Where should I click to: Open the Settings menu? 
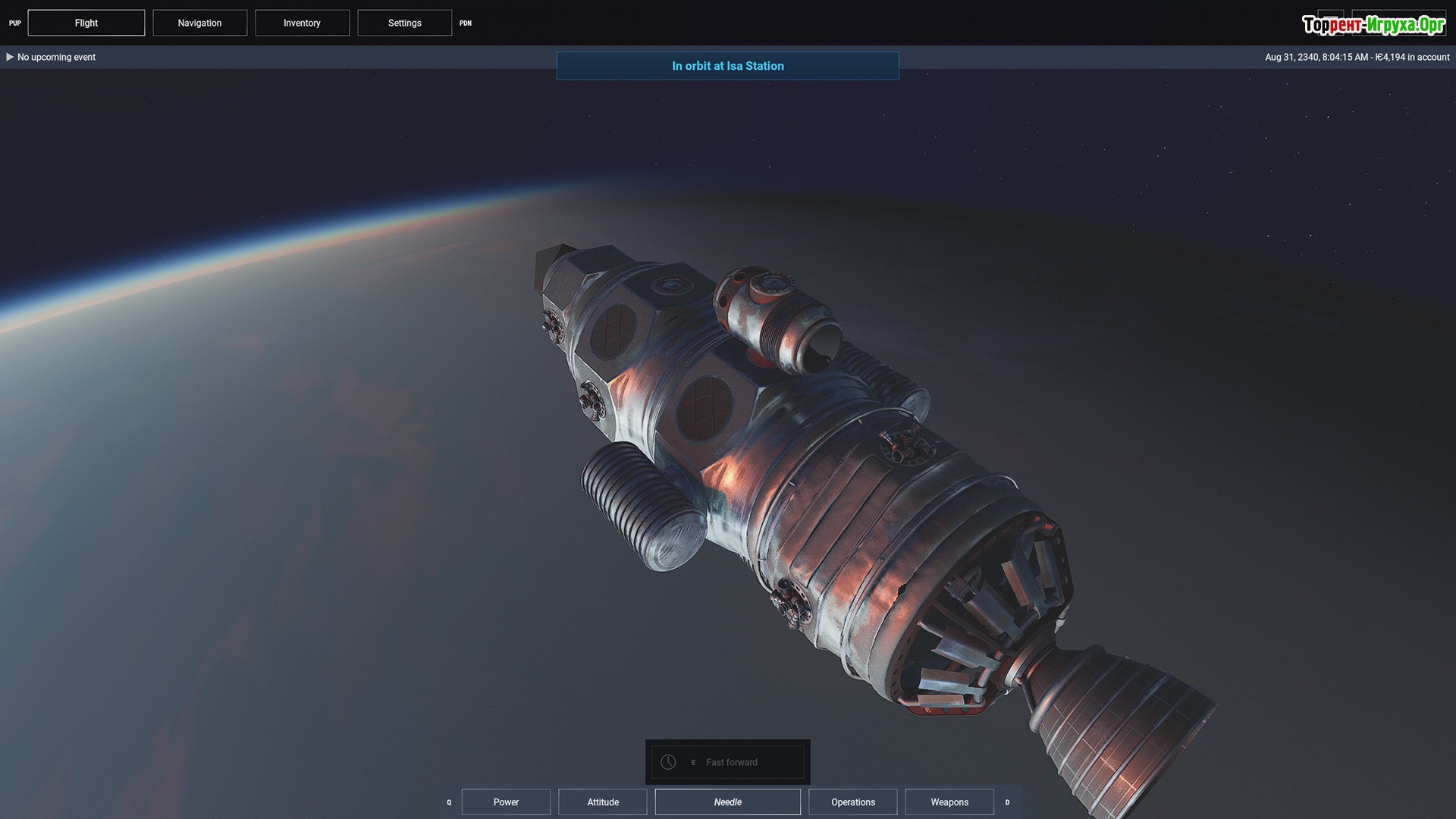coord(404,23)
